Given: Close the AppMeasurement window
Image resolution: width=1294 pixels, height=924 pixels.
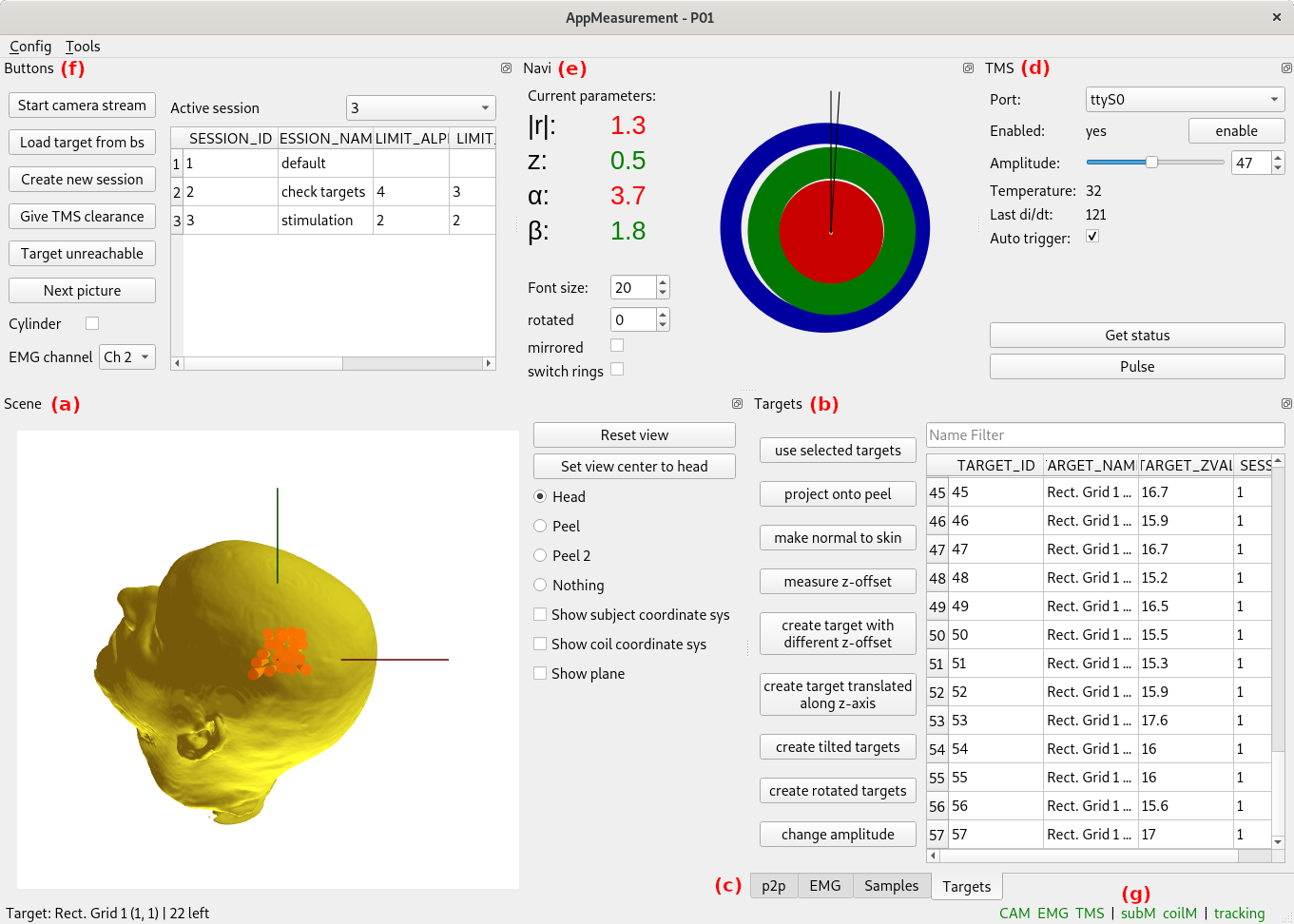Looking at the screenshot, I should [x=1277, y=17].
